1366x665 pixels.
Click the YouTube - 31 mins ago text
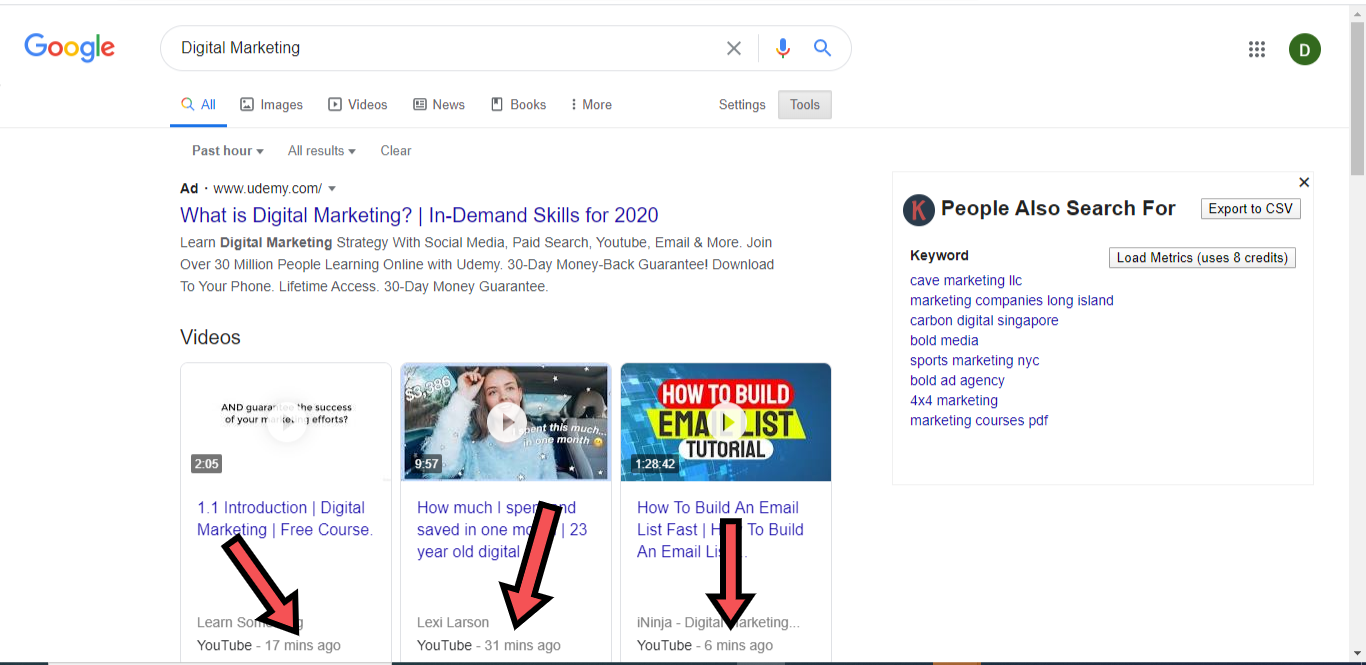tap(488, 646)
